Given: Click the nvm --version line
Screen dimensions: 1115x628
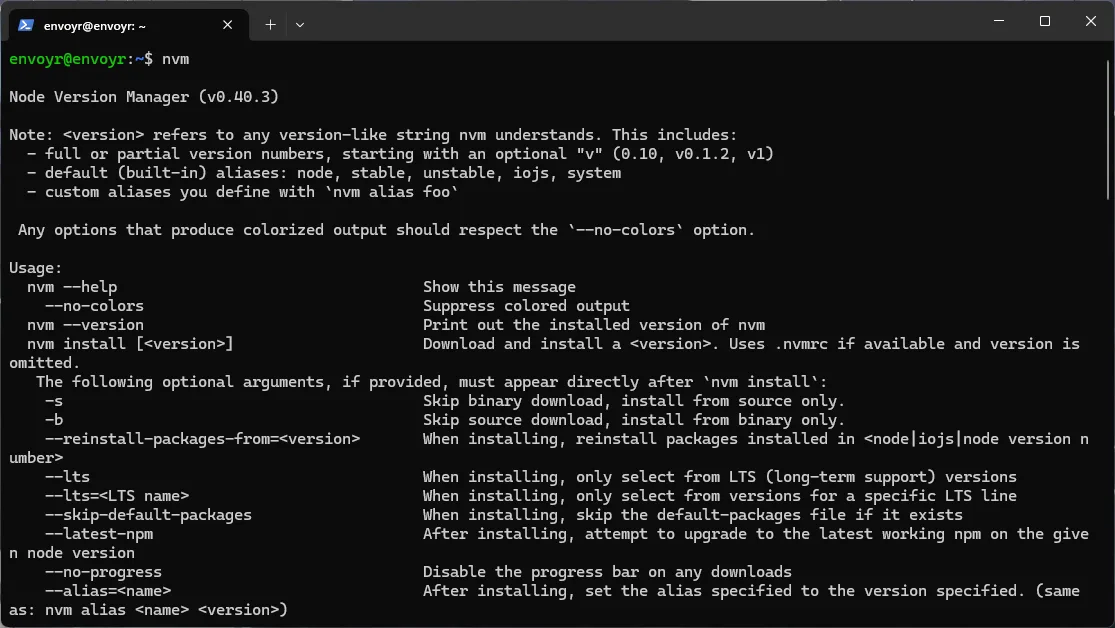Looking at the screenshot, I should tap(84, 324).
